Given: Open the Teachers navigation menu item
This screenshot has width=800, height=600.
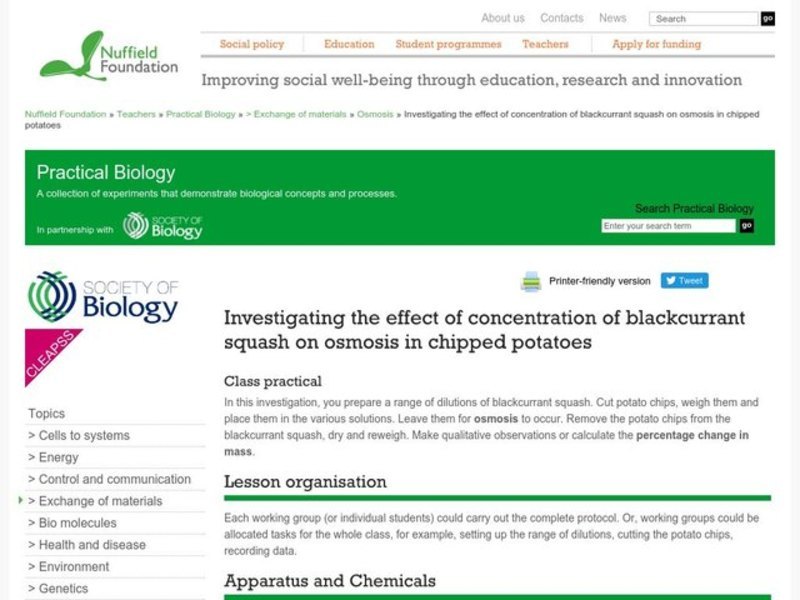Looking at the screenshot, I should pyautogui.click(x=546, y=44).
